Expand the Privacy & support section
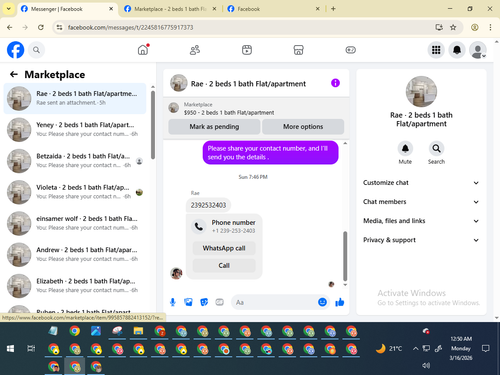Screen dimensions: 500x375 [421, 240]
